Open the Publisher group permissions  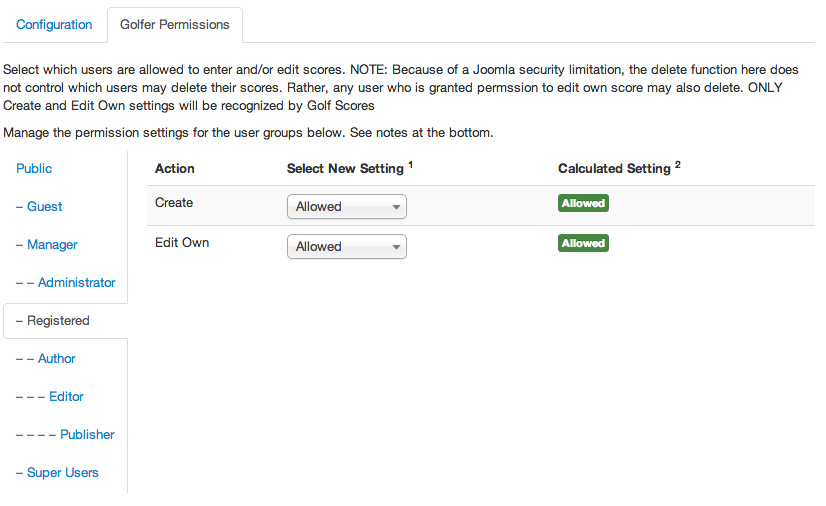pos(65,434)
